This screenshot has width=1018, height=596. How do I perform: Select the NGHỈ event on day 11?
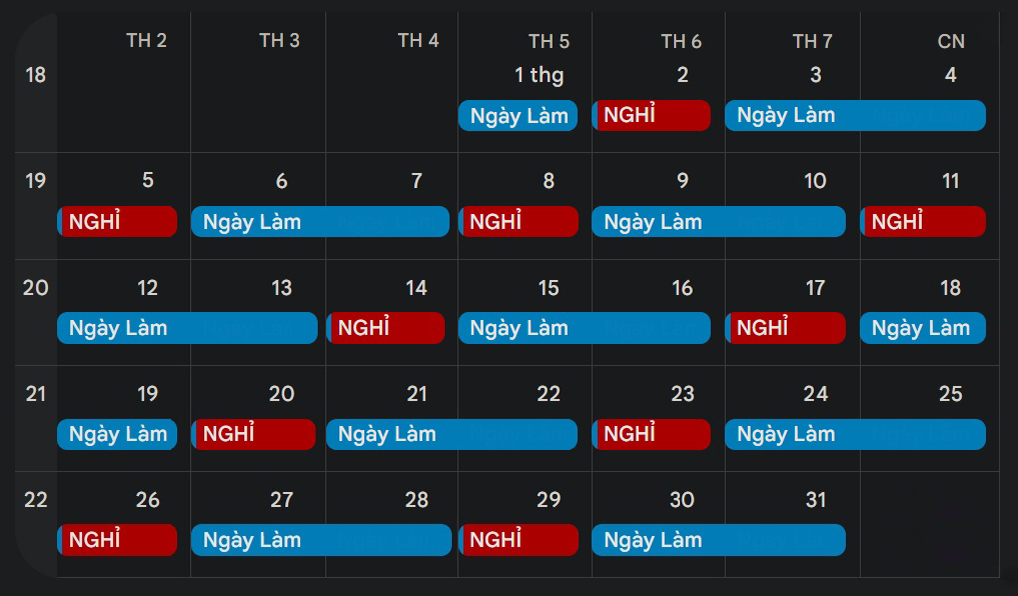pos(922,222)
